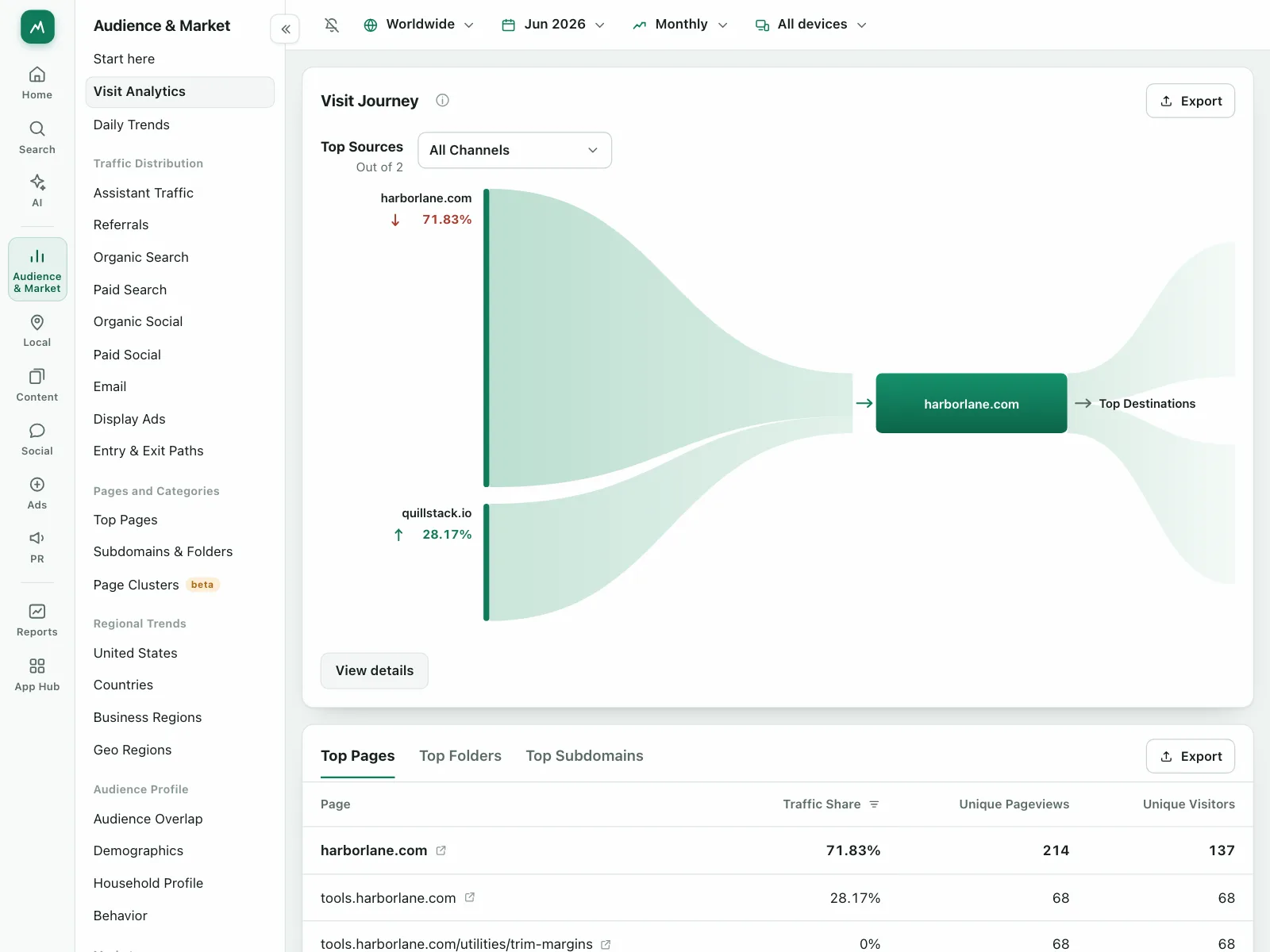Switch to the Top Pages tab

(x=357, y=756)
